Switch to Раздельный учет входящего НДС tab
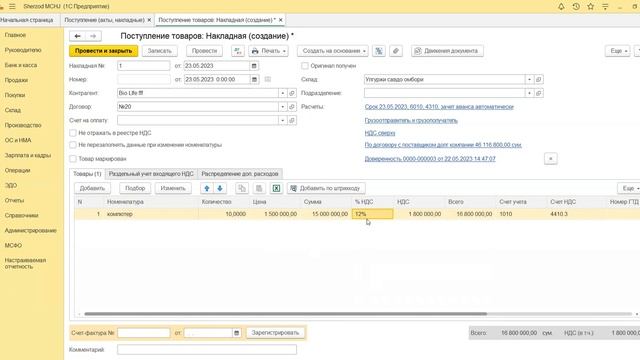The image size is (640, 360). tap(151, 174)
